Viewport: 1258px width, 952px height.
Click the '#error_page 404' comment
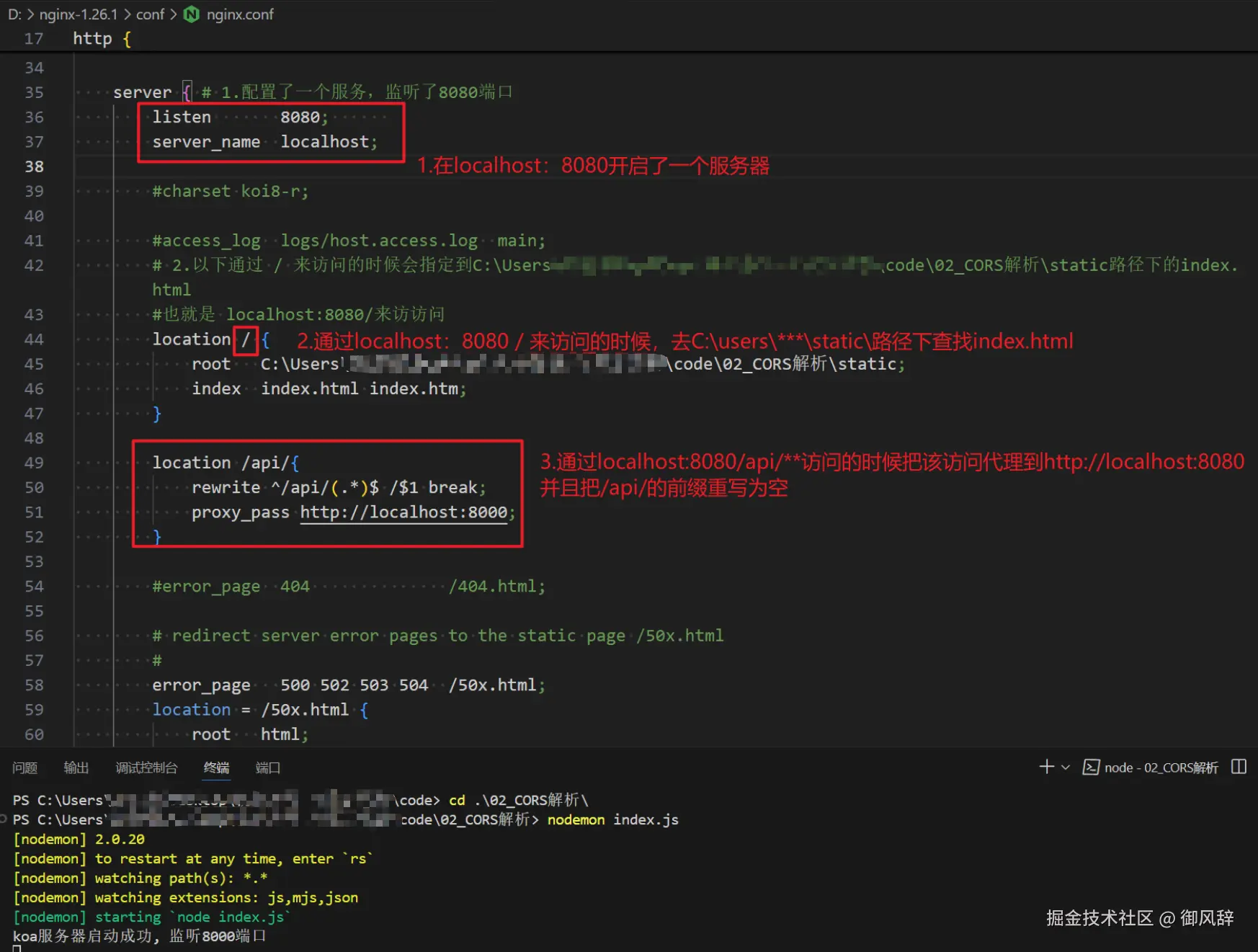click(349, 587)
